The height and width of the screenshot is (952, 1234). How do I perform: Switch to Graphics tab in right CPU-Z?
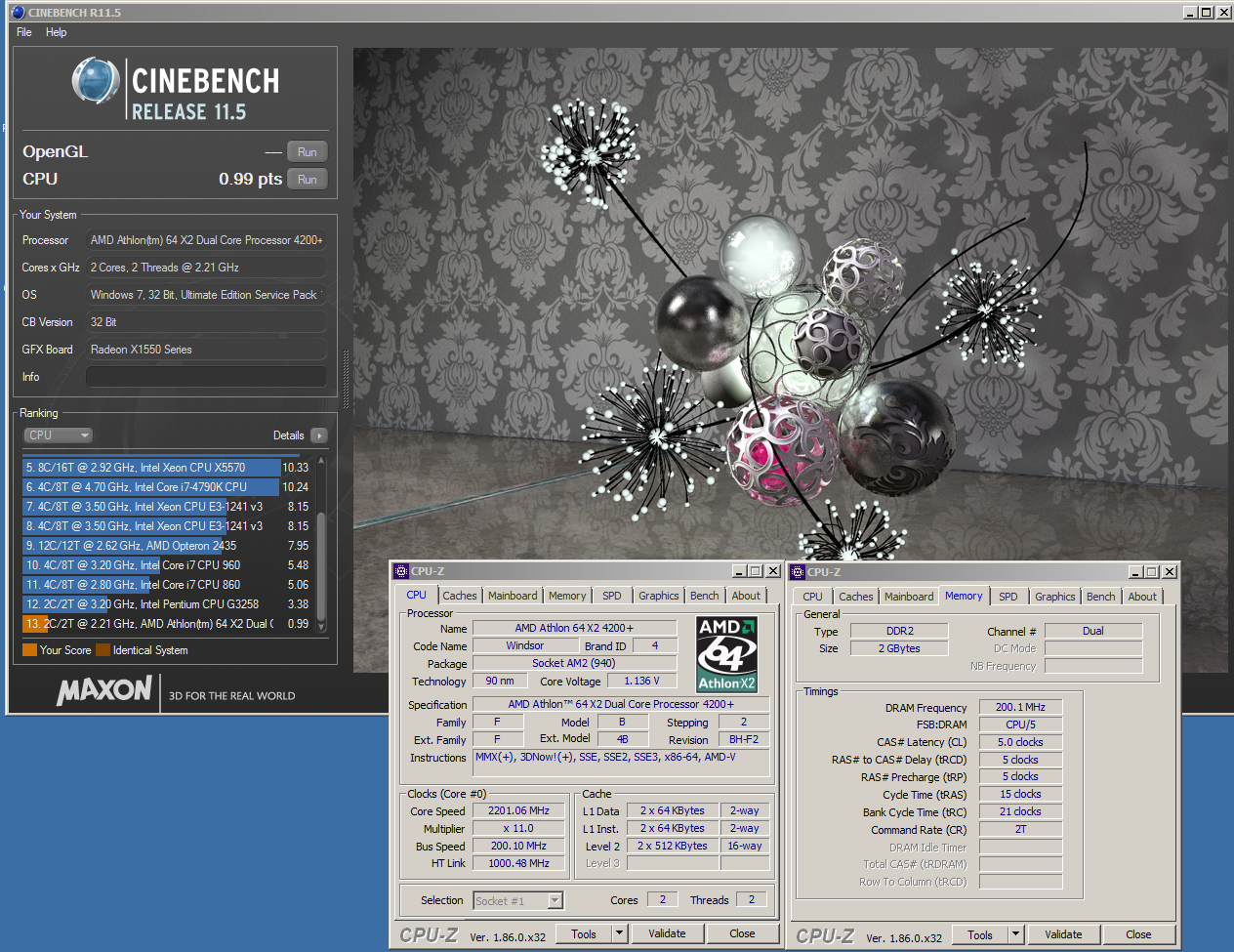[1055, 597]
